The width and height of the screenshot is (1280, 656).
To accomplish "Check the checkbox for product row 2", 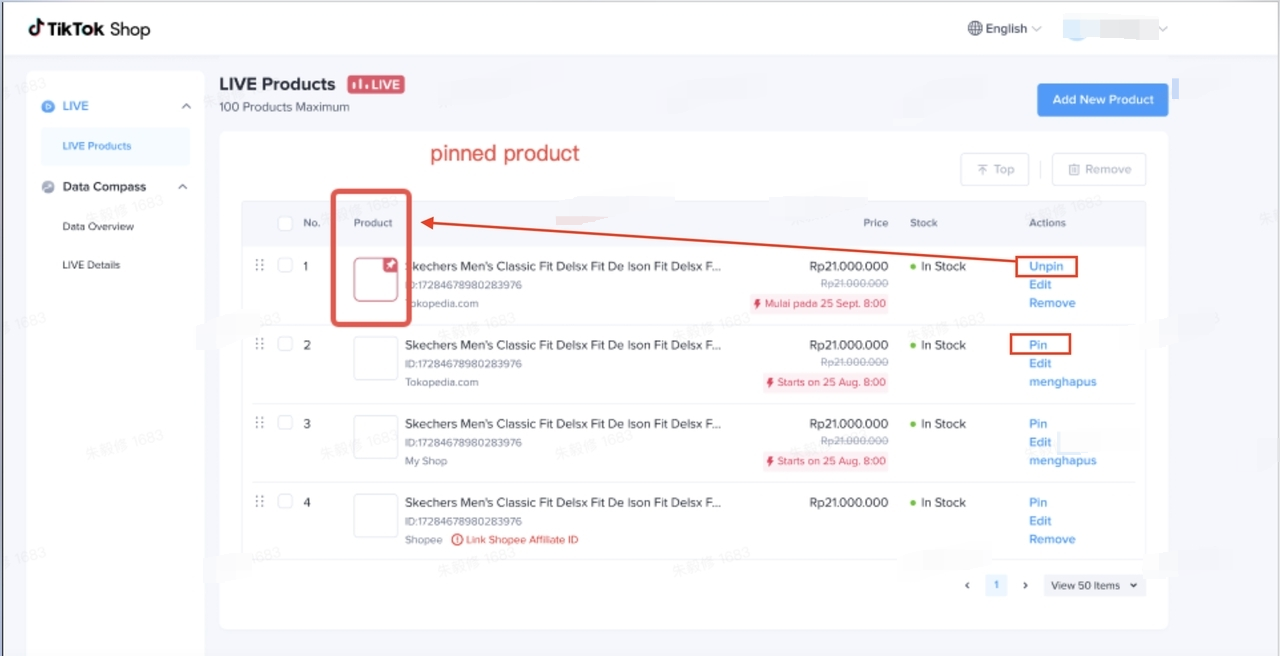I will (285, 344).
